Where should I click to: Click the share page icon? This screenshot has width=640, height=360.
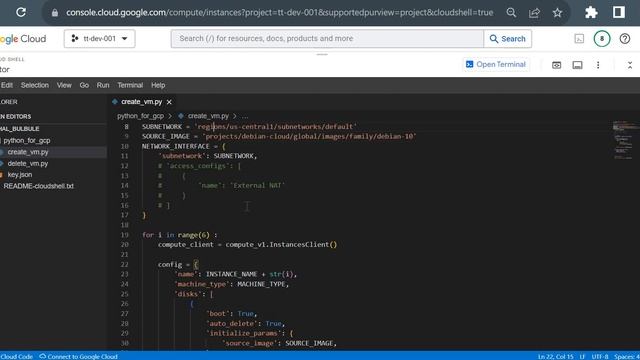[x=534, y=13]
